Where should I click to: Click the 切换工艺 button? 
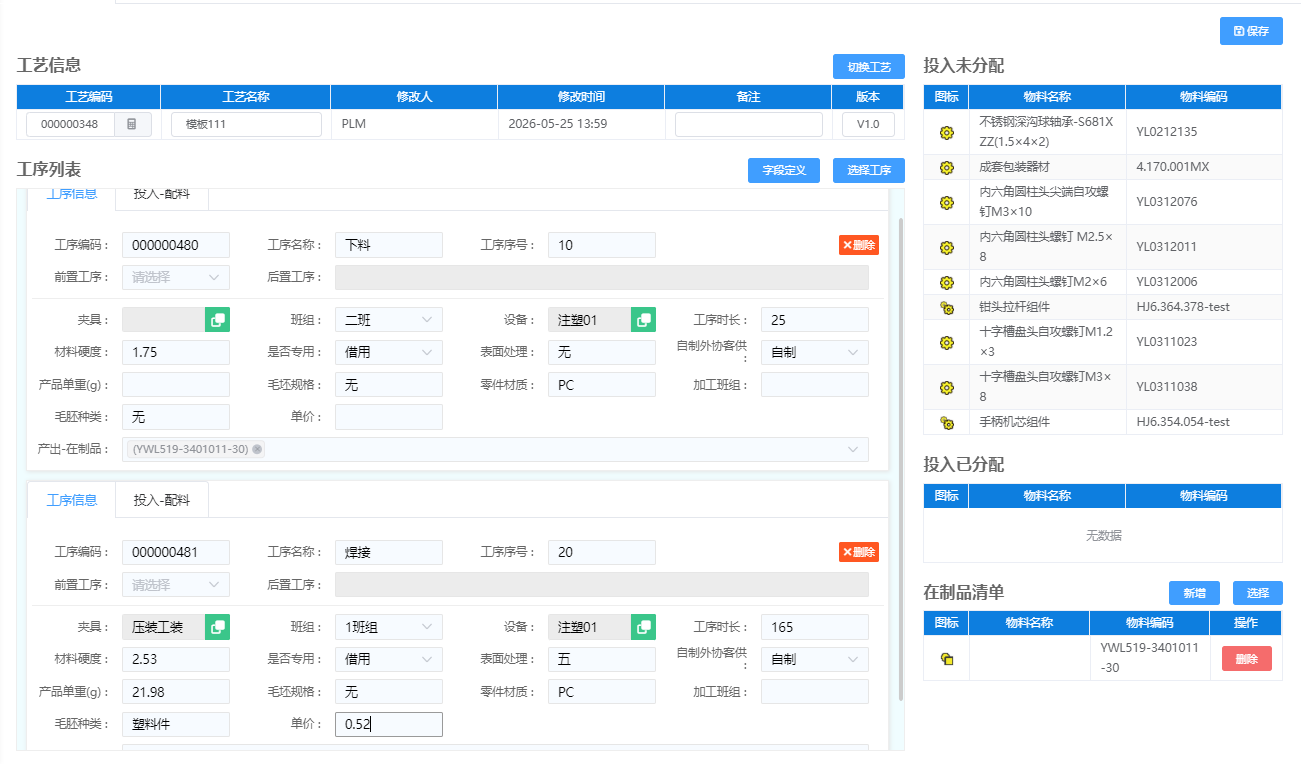(x=869, y=67)
